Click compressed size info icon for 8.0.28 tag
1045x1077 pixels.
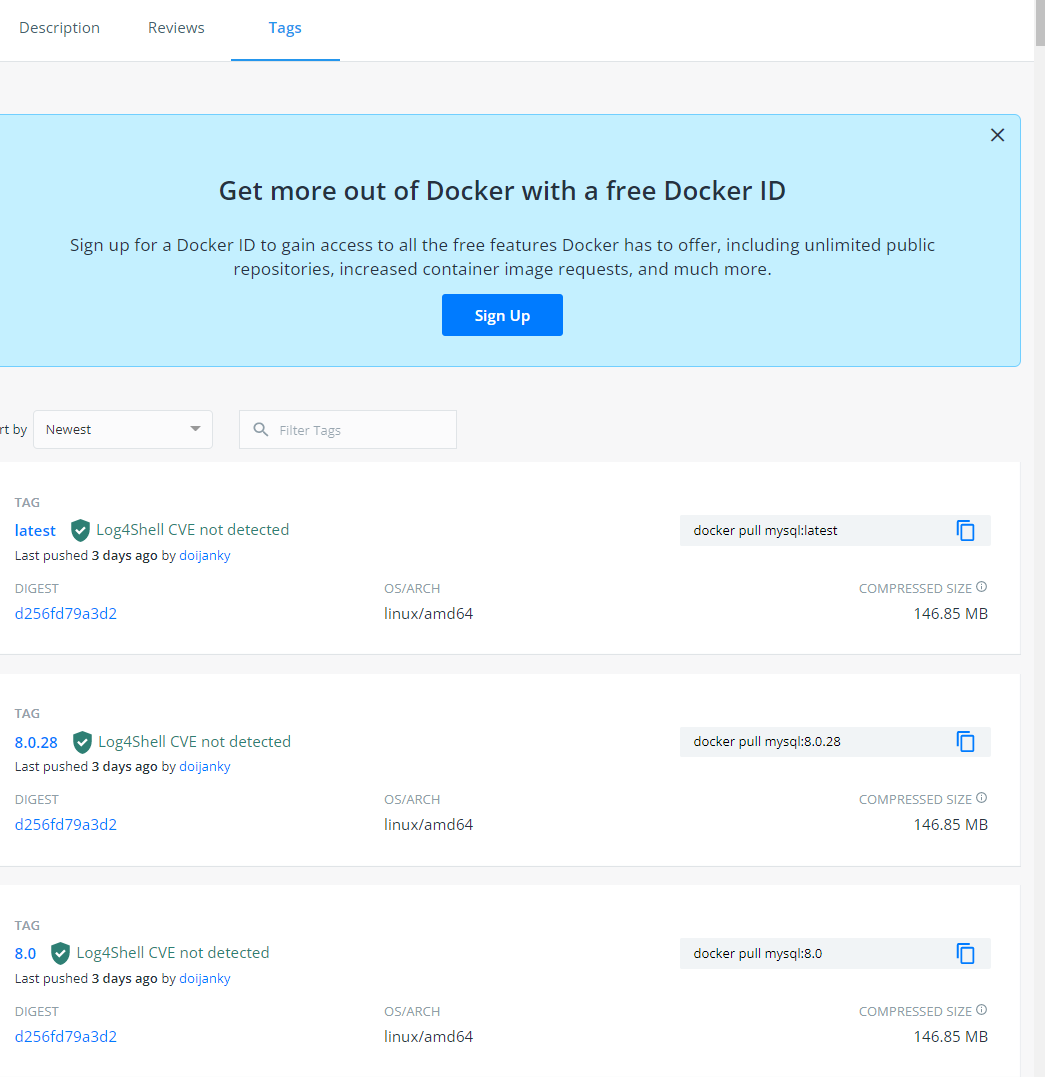pyautogui.click(x=982, y=797)
